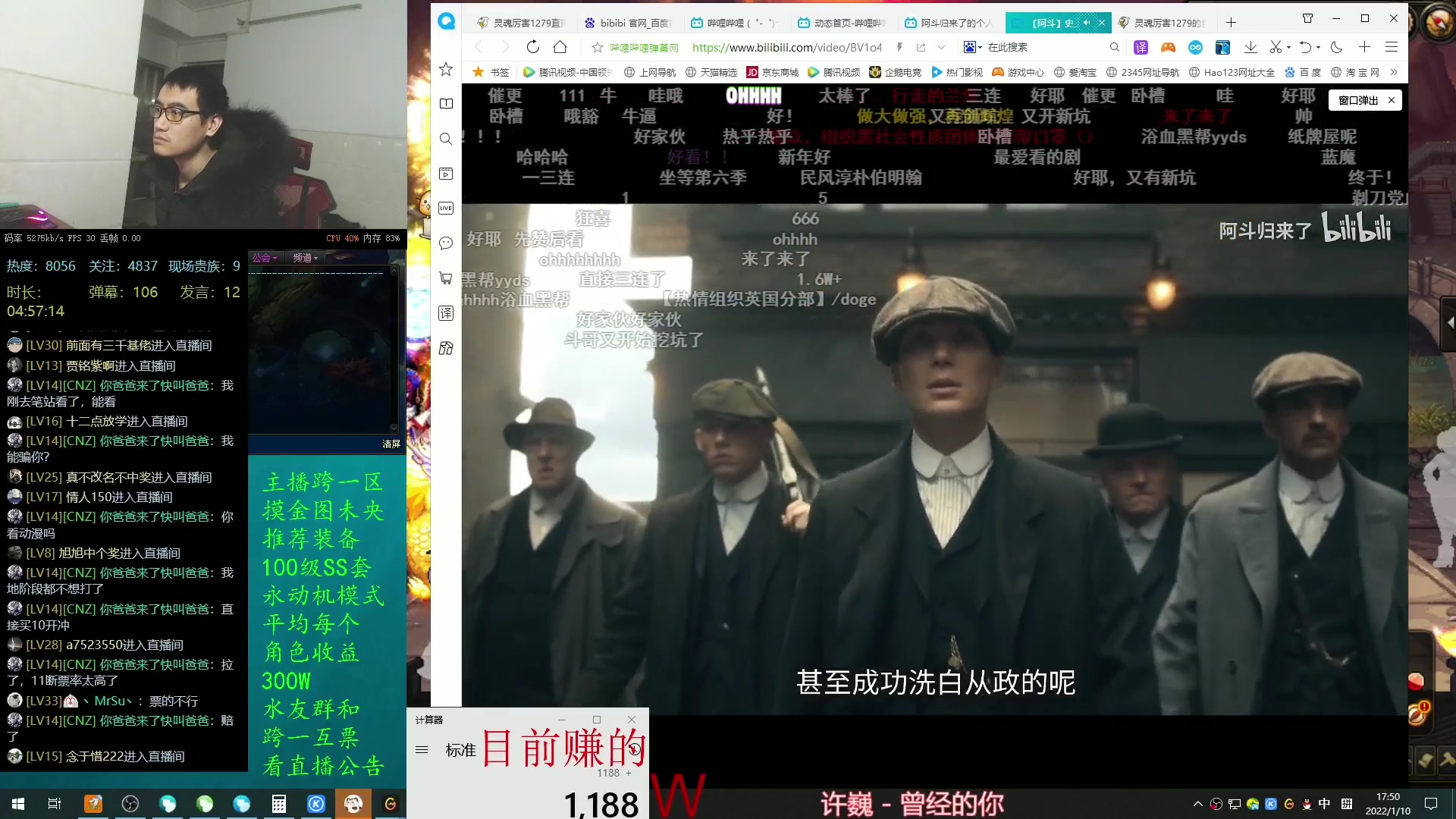Expand the search engine selector dropdown
Image resolution: width=1456 pixels, height=819 pixels.
pos(980,47)
